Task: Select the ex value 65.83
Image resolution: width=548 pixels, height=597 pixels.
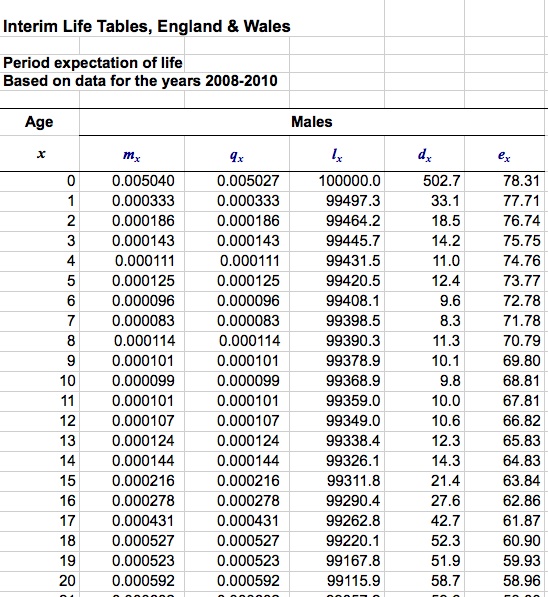Action: (521, 441)
